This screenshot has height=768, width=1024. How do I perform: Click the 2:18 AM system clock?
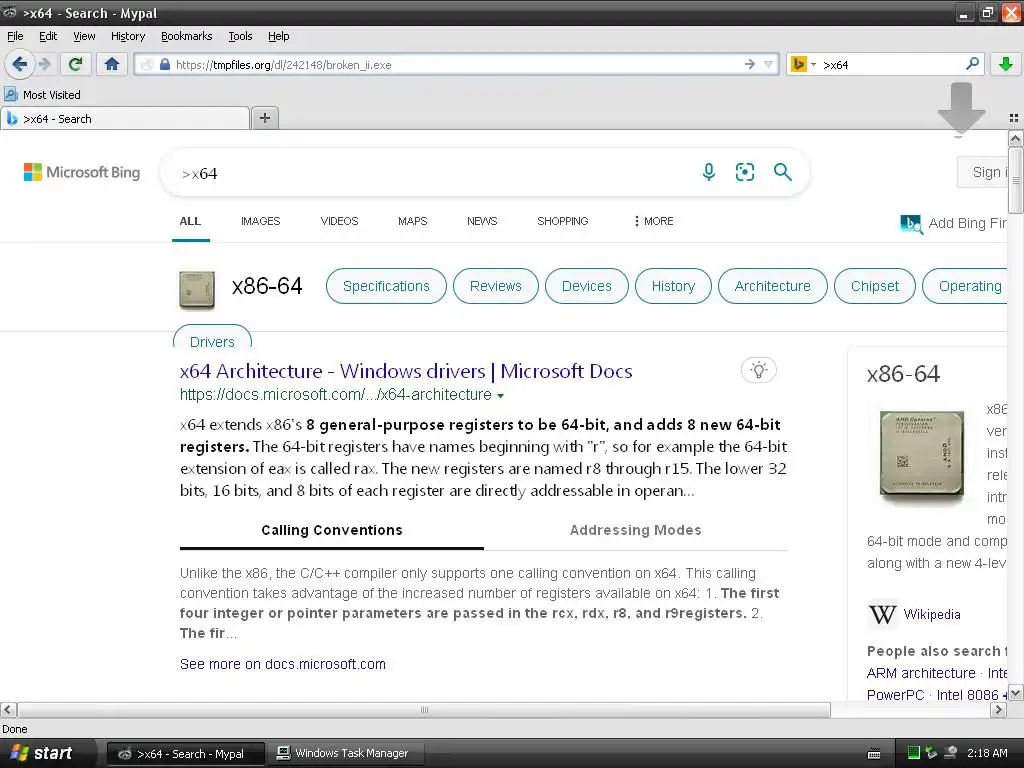[x=987, y=753]
